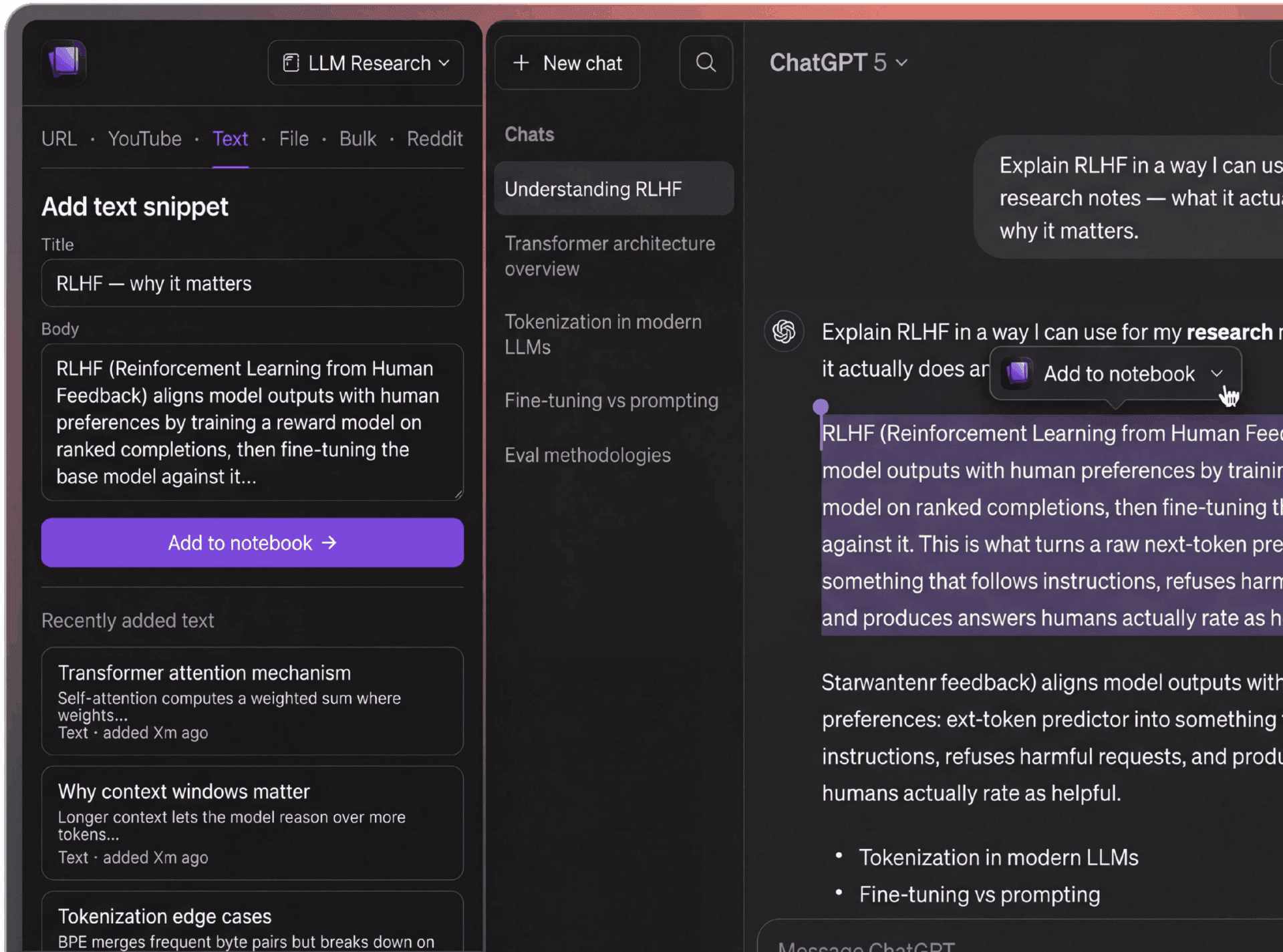
Task: Click the text selection start handle
Action: (821, 406)
